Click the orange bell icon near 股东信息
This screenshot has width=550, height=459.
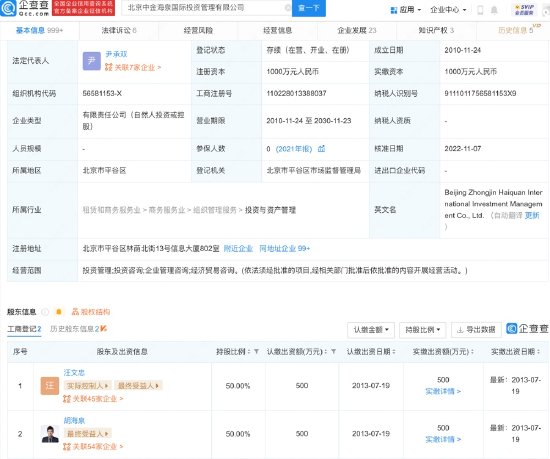[59, 312]
